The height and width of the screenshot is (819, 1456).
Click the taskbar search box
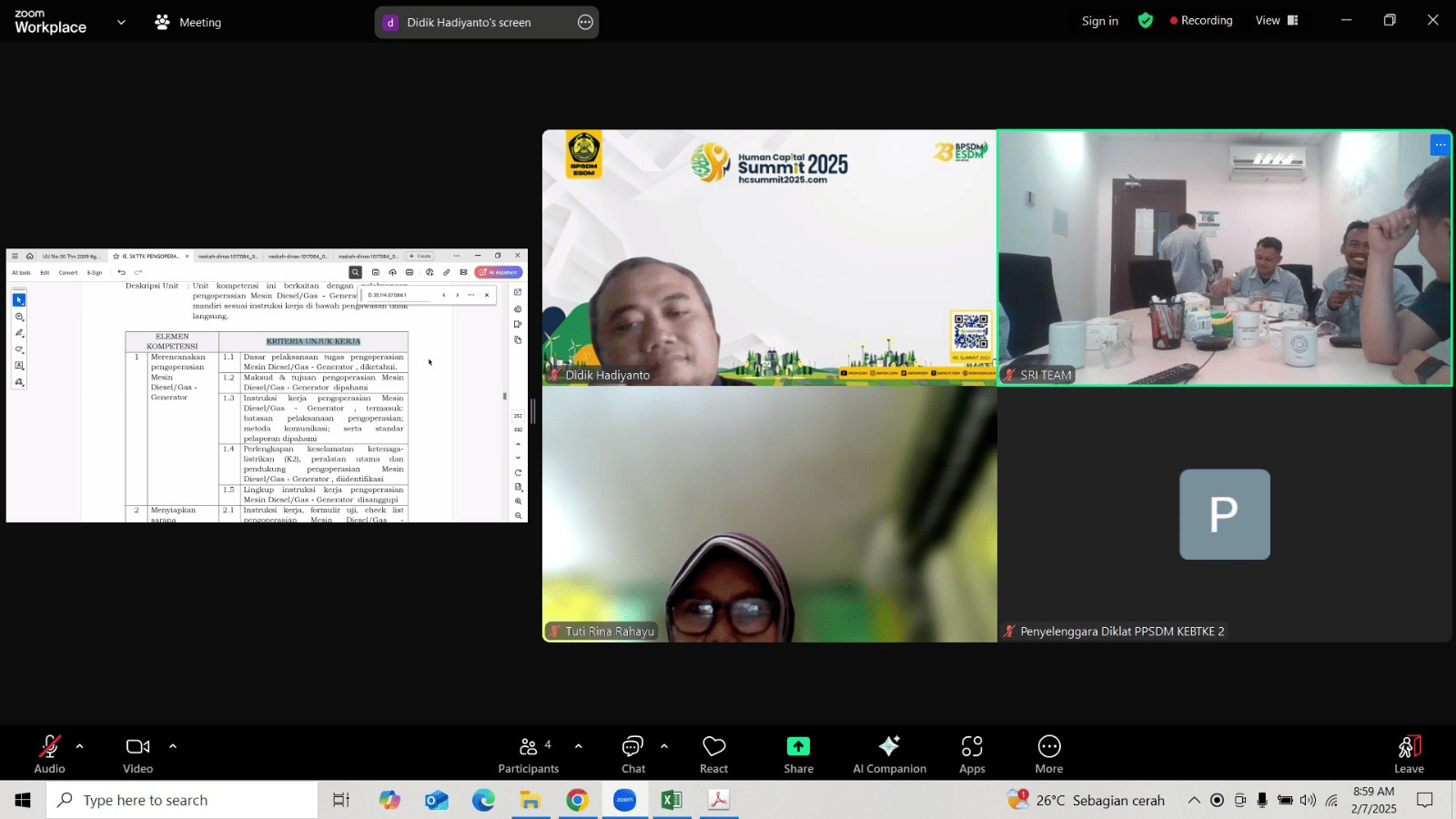(x=182, y=800)
